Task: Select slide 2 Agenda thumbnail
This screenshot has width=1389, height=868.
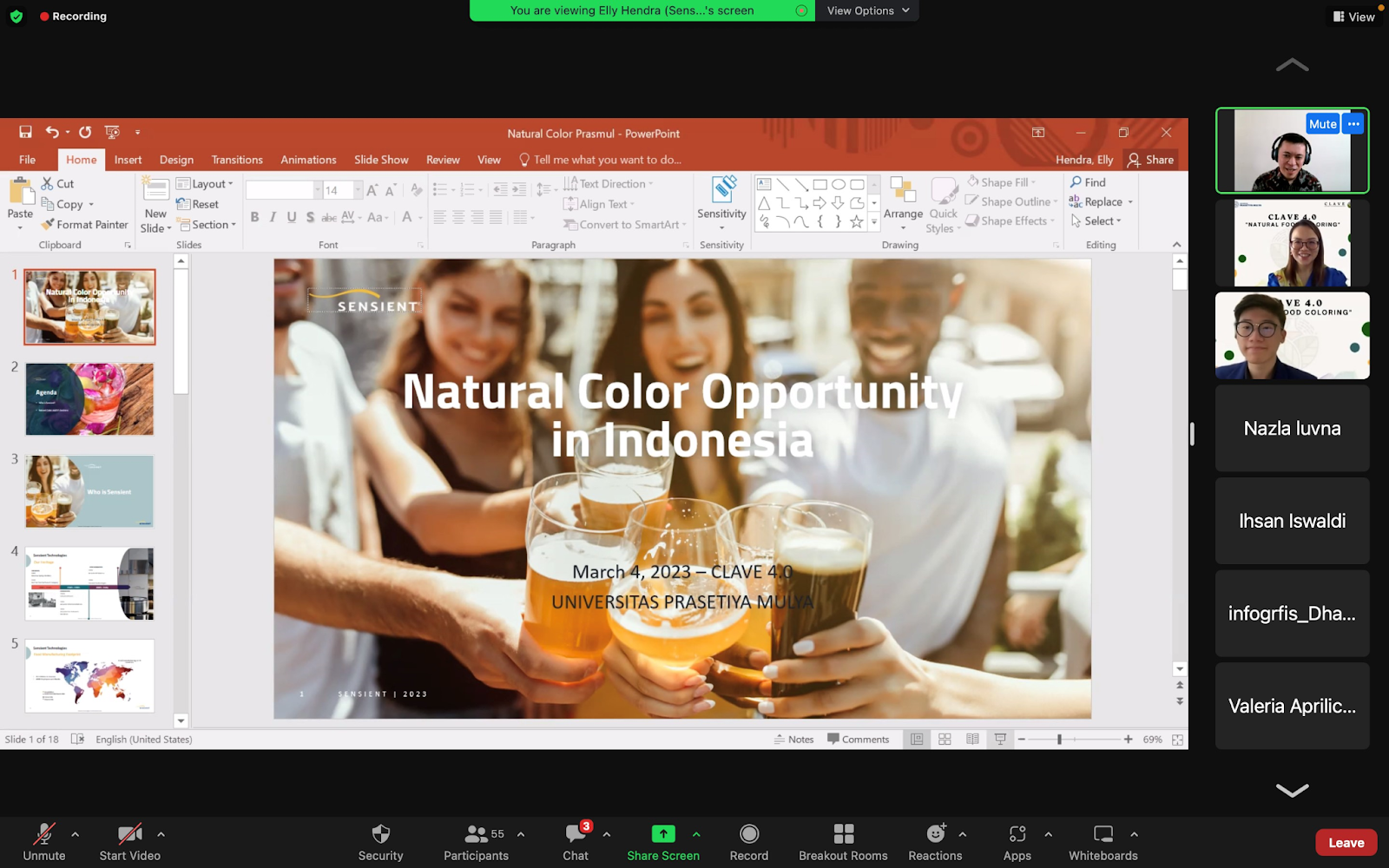Action: pos(89,399)
